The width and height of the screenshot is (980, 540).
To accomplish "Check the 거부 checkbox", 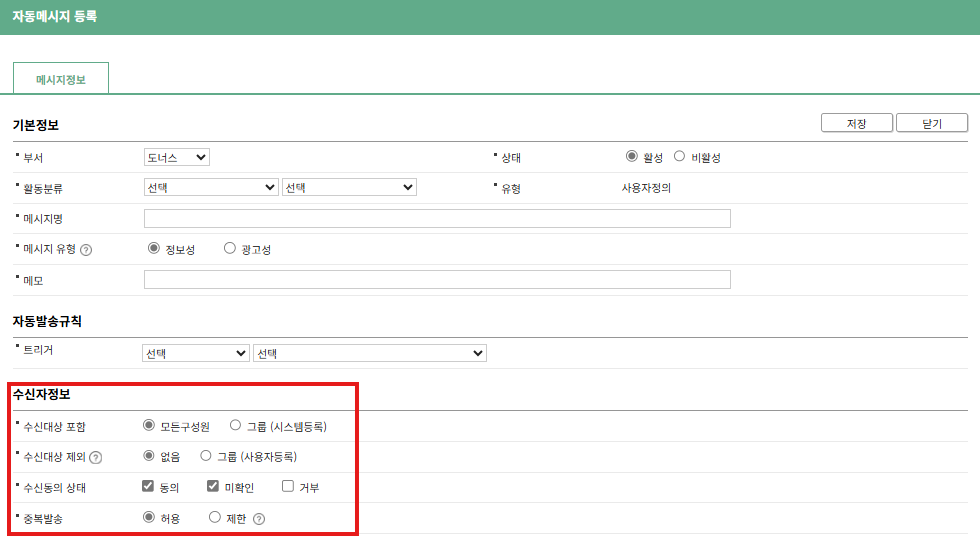I will [288, 486].
